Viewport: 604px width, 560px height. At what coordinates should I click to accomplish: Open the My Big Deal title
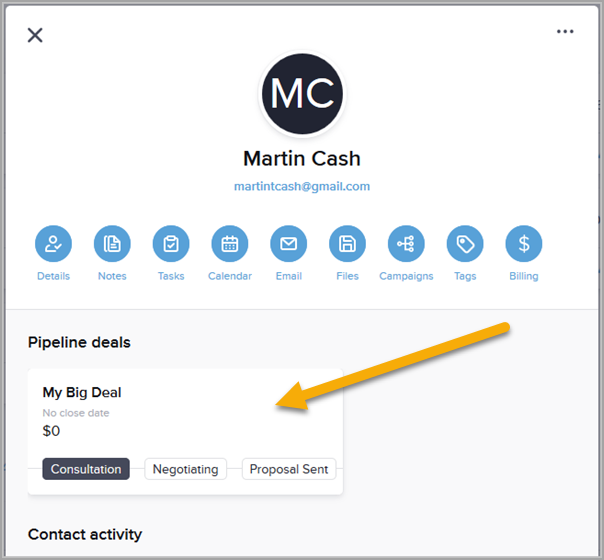82,392
